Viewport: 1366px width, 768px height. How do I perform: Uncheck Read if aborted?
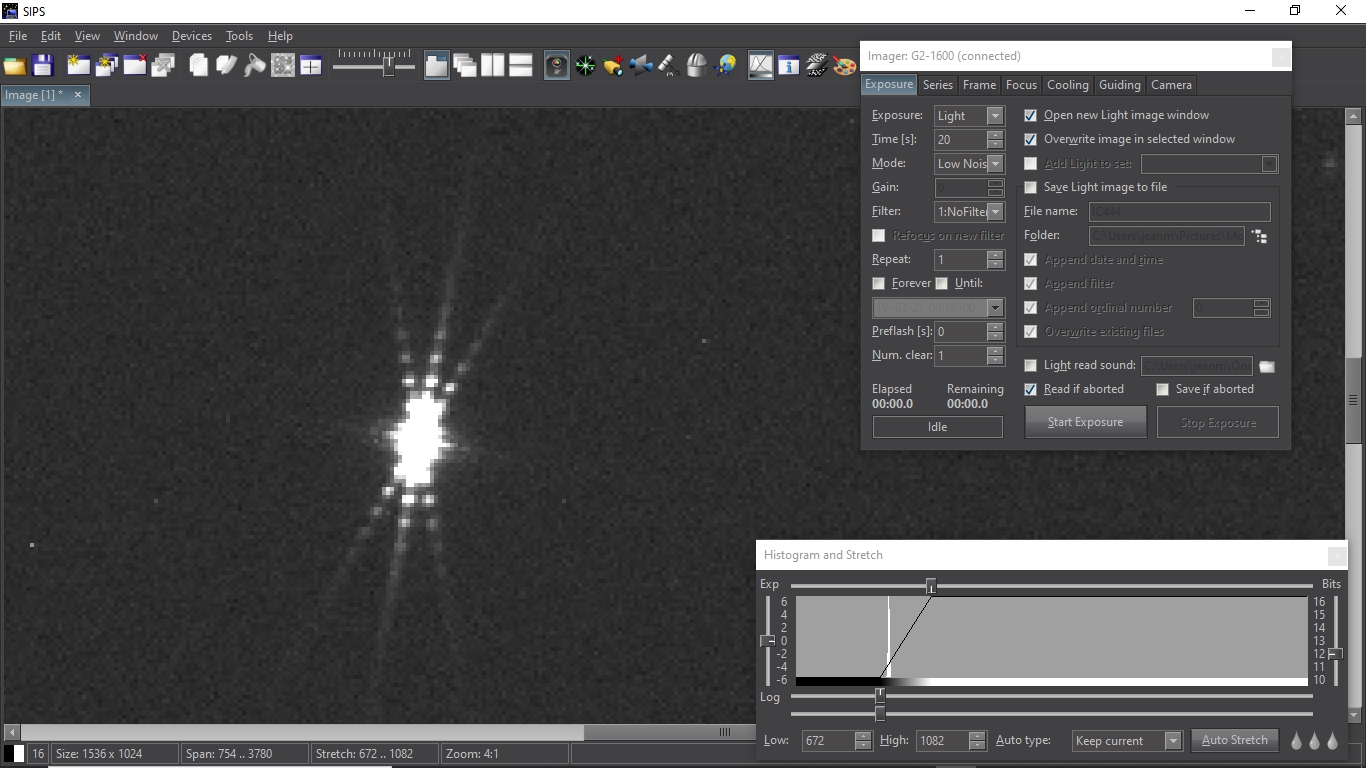(1030, 389)
